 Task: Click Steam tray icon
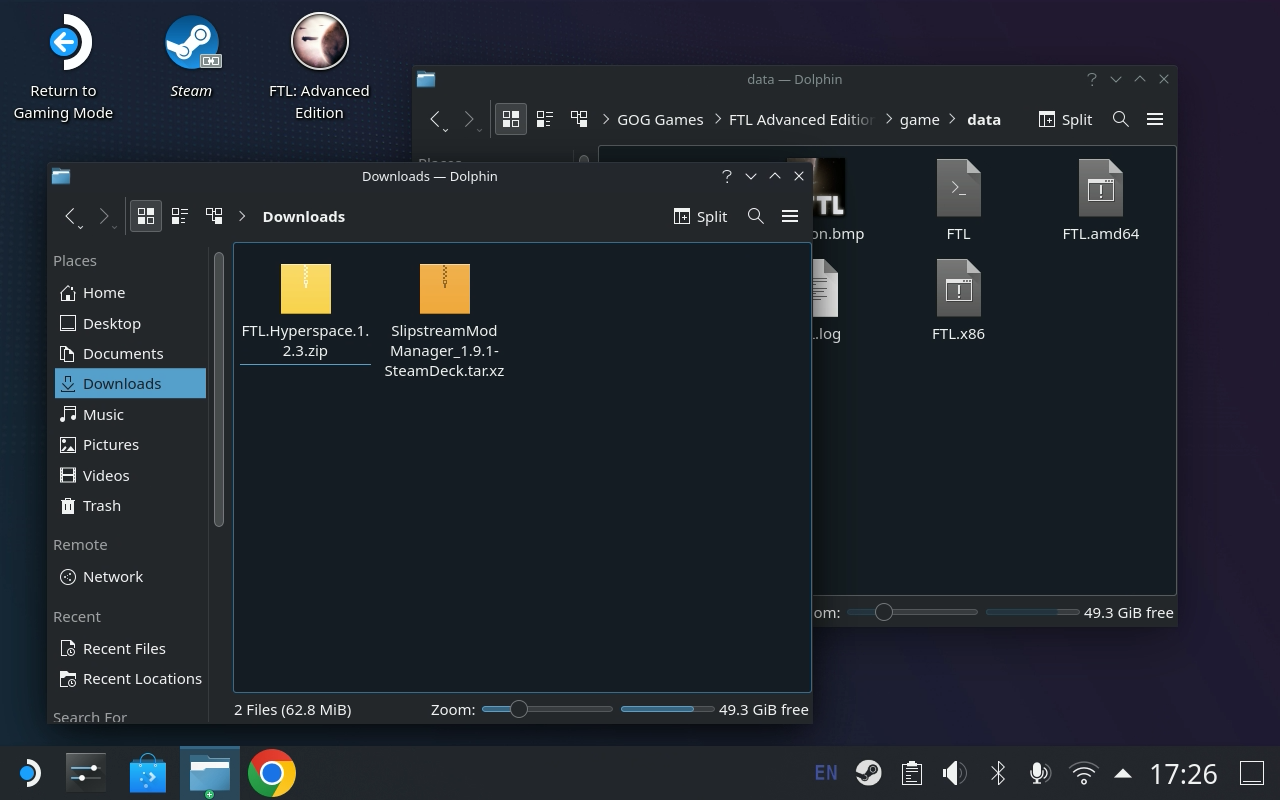(868, 773)
